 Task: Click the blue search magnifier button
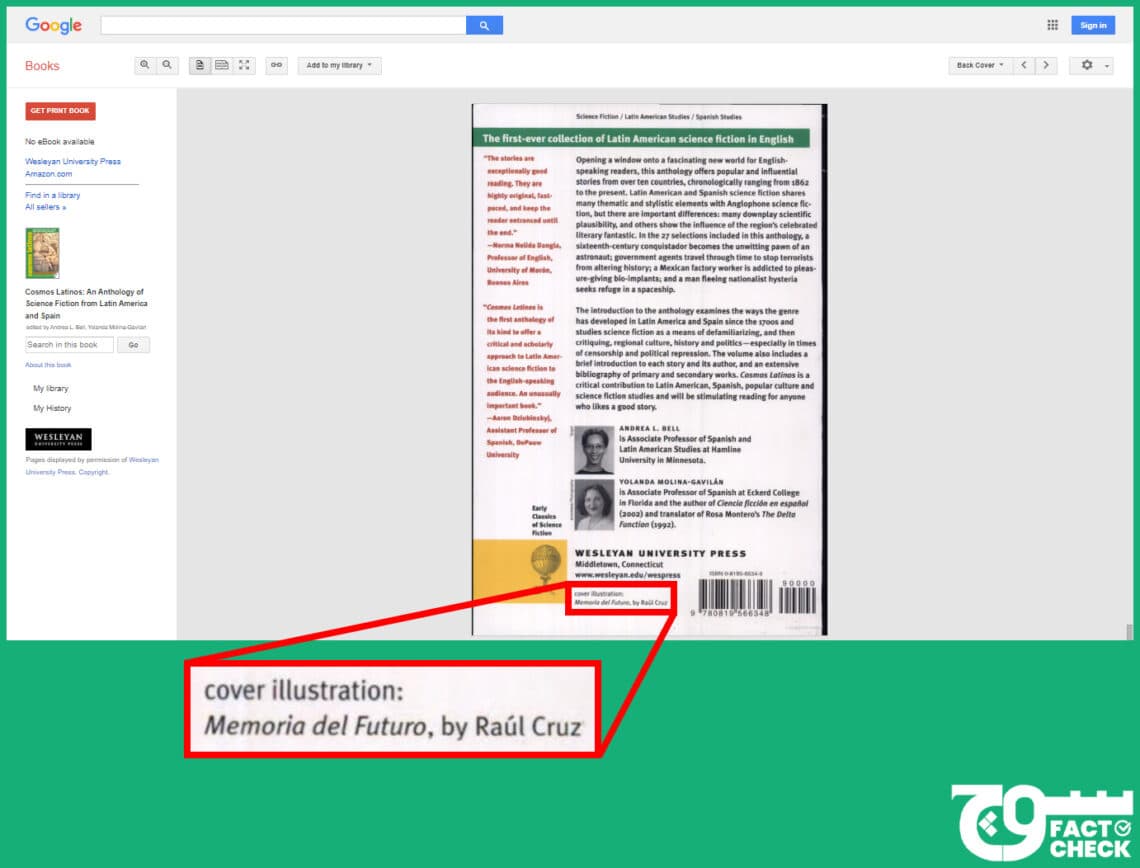pos(484,25)
